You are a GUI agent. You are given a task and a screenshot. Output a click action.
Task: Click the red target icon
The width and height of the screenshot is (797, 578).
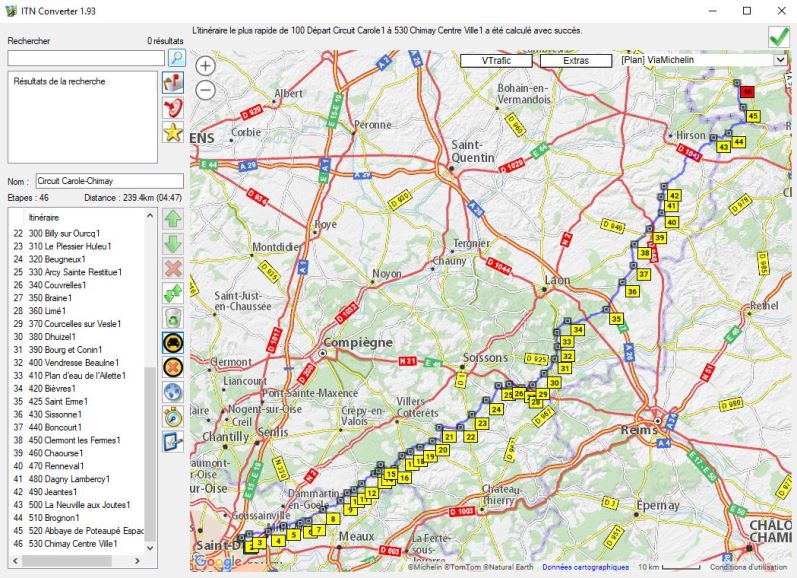point(173,107)
